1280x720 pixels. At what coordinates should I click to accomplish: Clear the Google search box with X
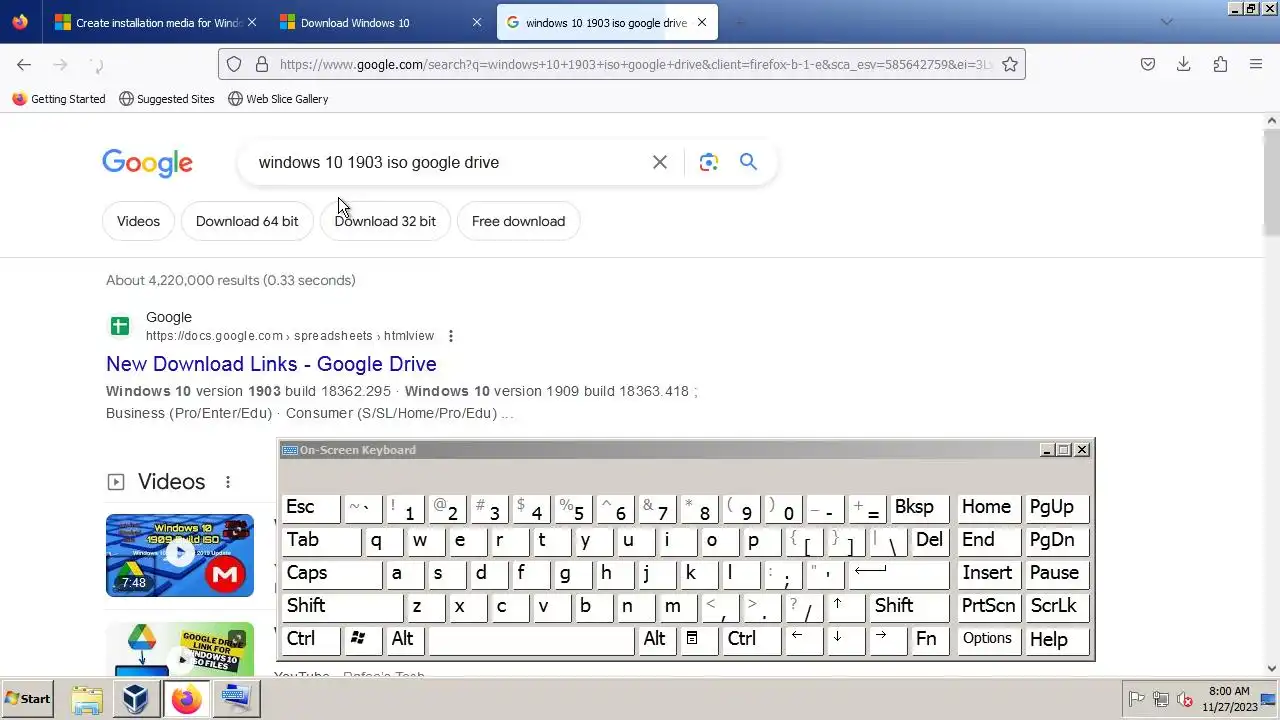(x=660, y=162)
